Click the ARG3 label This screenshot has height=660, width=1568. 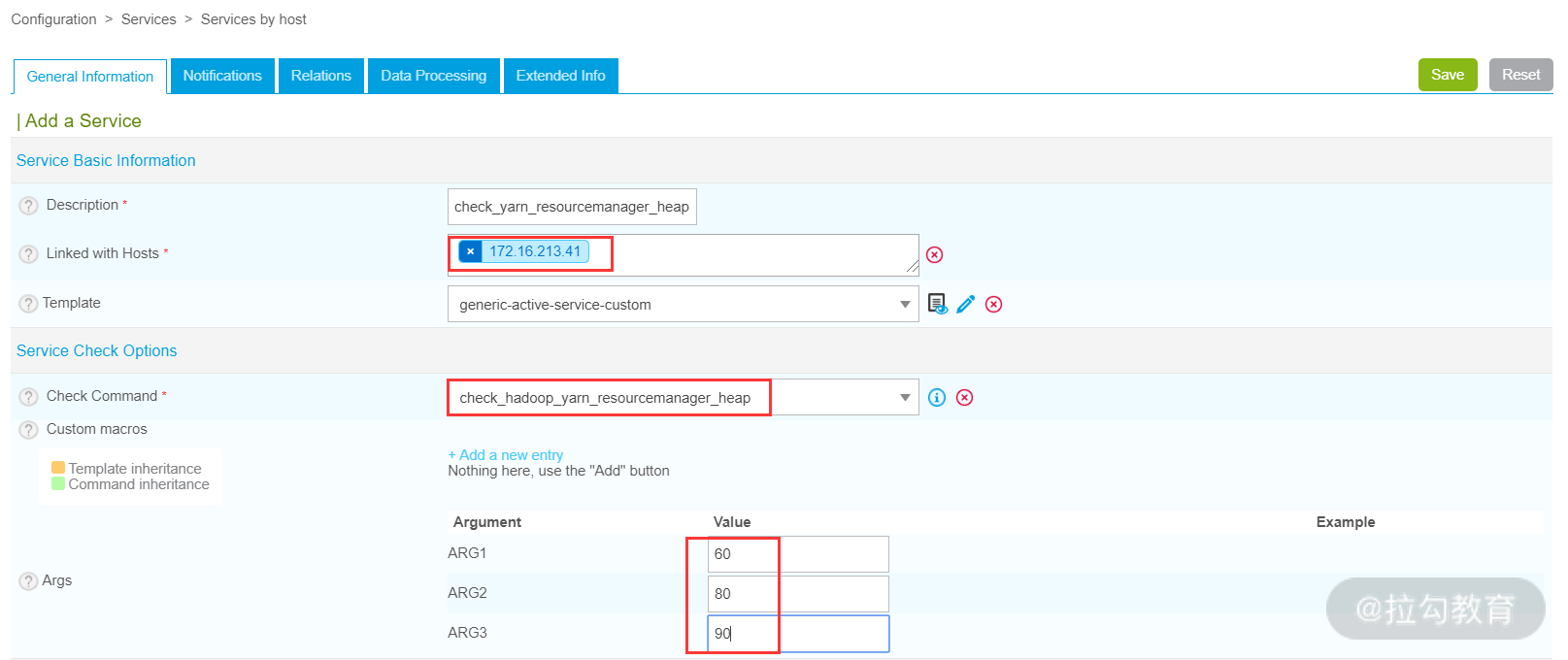coord(467,633)
